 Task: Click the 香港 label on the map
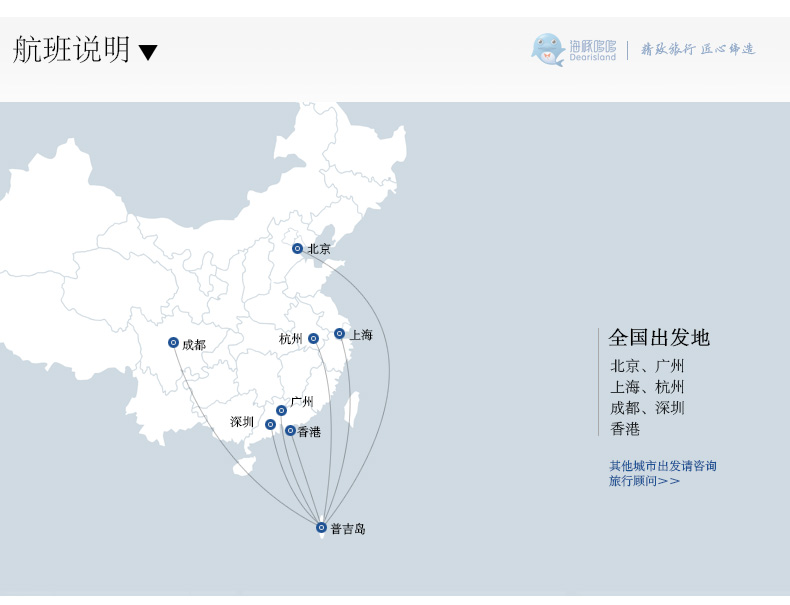coord(309,432)
